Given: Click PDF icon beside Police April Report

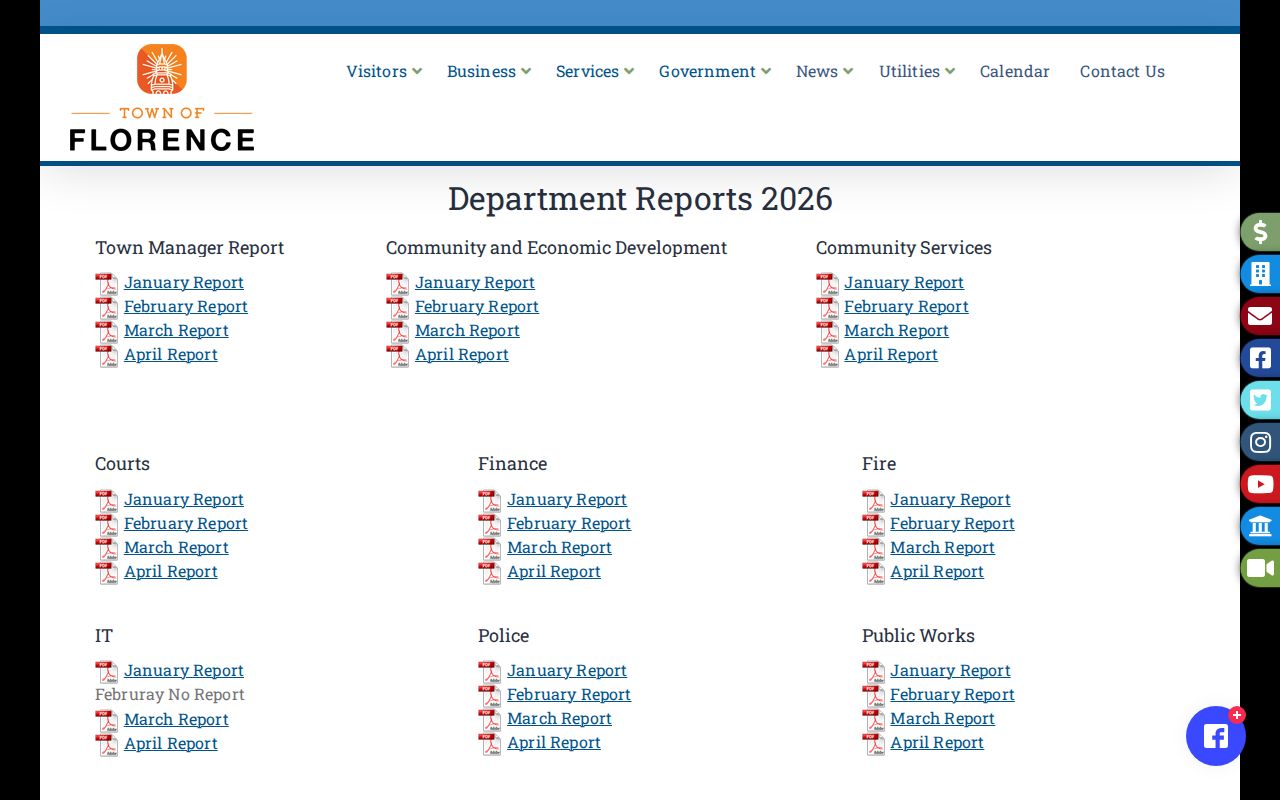Looking at the screenshot, I should click(x=489, y=744).
